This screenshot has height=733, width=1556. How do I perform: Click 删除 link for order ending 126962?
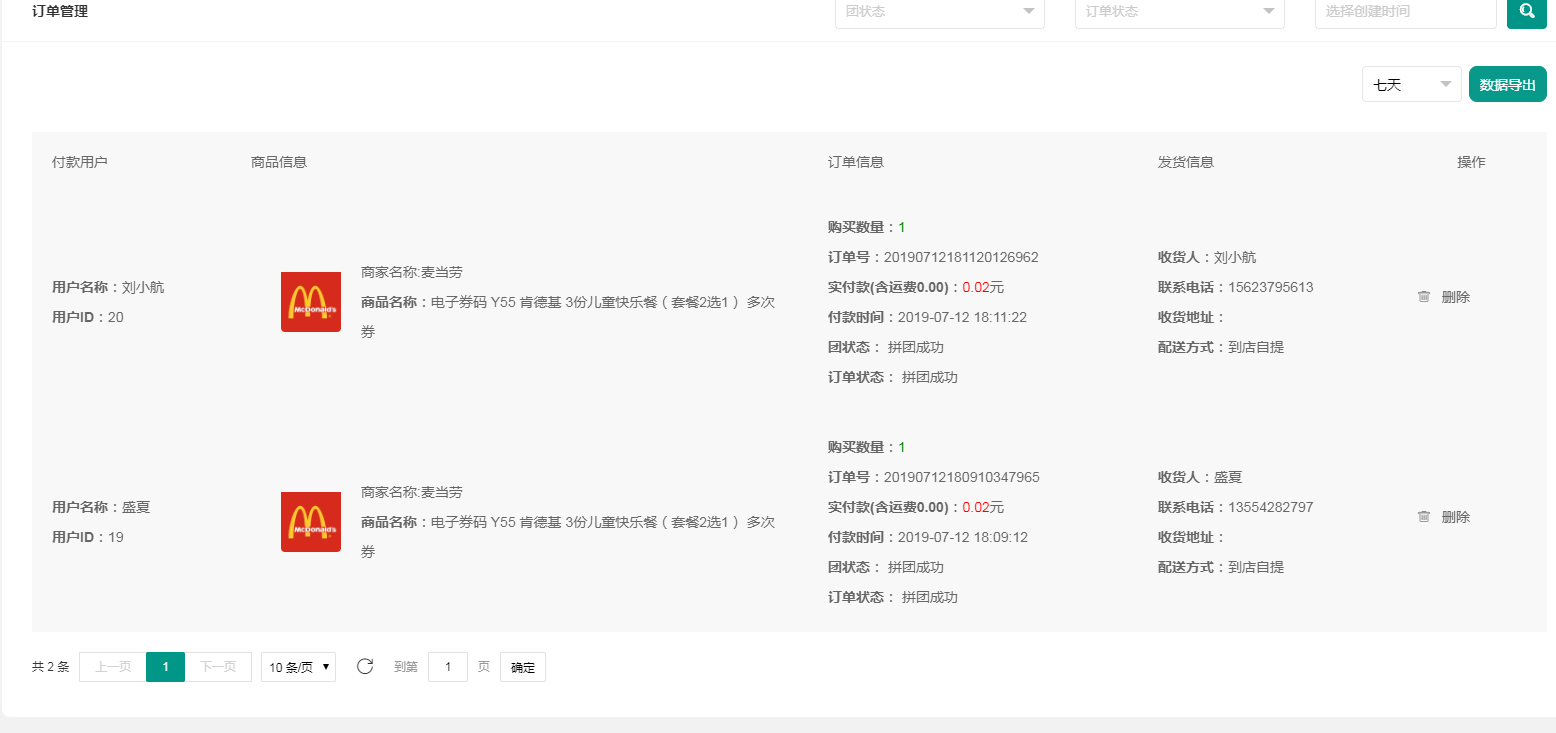[x=1455, y=297]
